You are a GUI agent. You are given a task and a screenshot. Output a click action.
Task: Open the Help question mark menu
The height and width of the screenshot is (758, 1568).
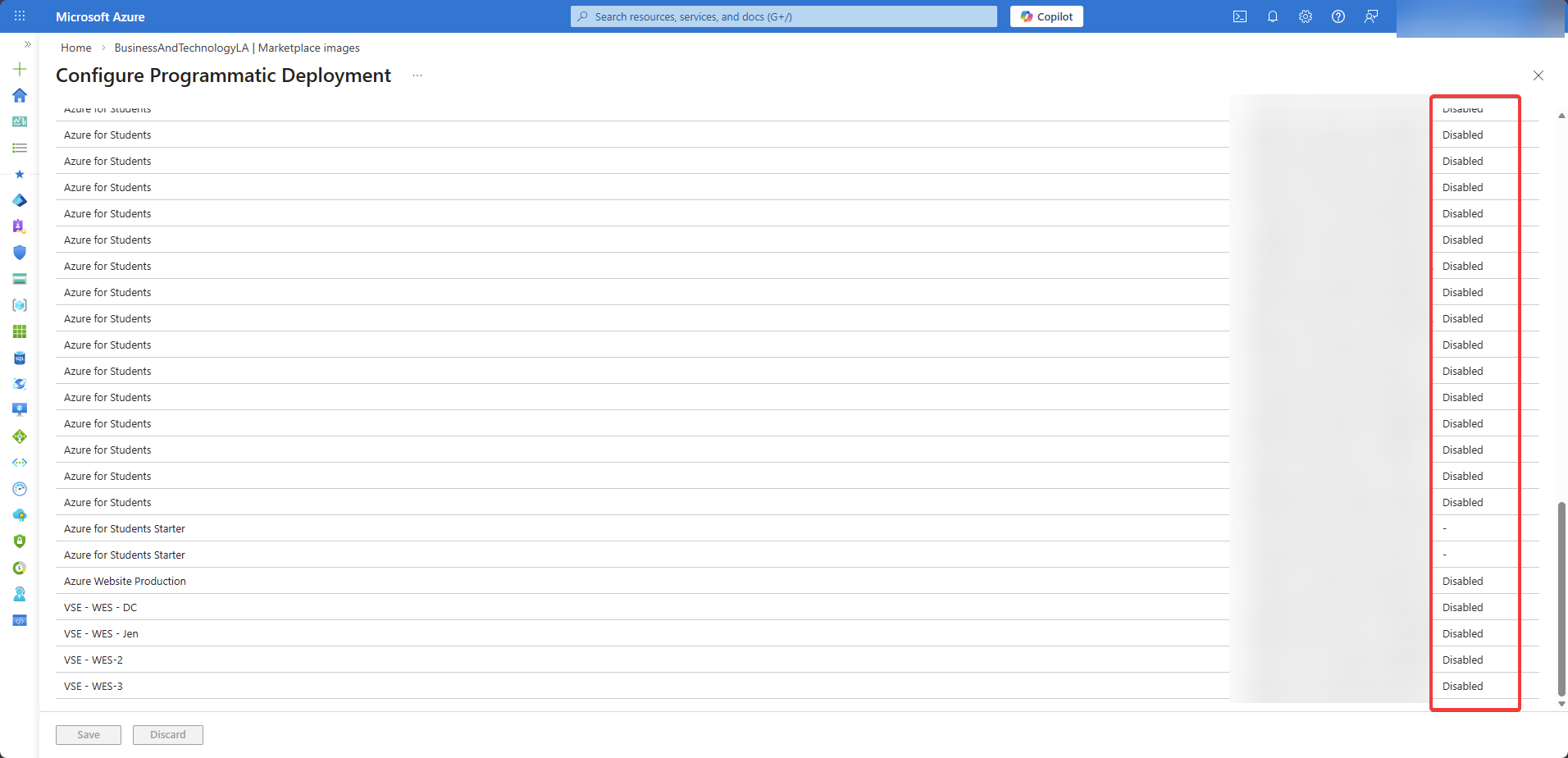pos(1338,16)
